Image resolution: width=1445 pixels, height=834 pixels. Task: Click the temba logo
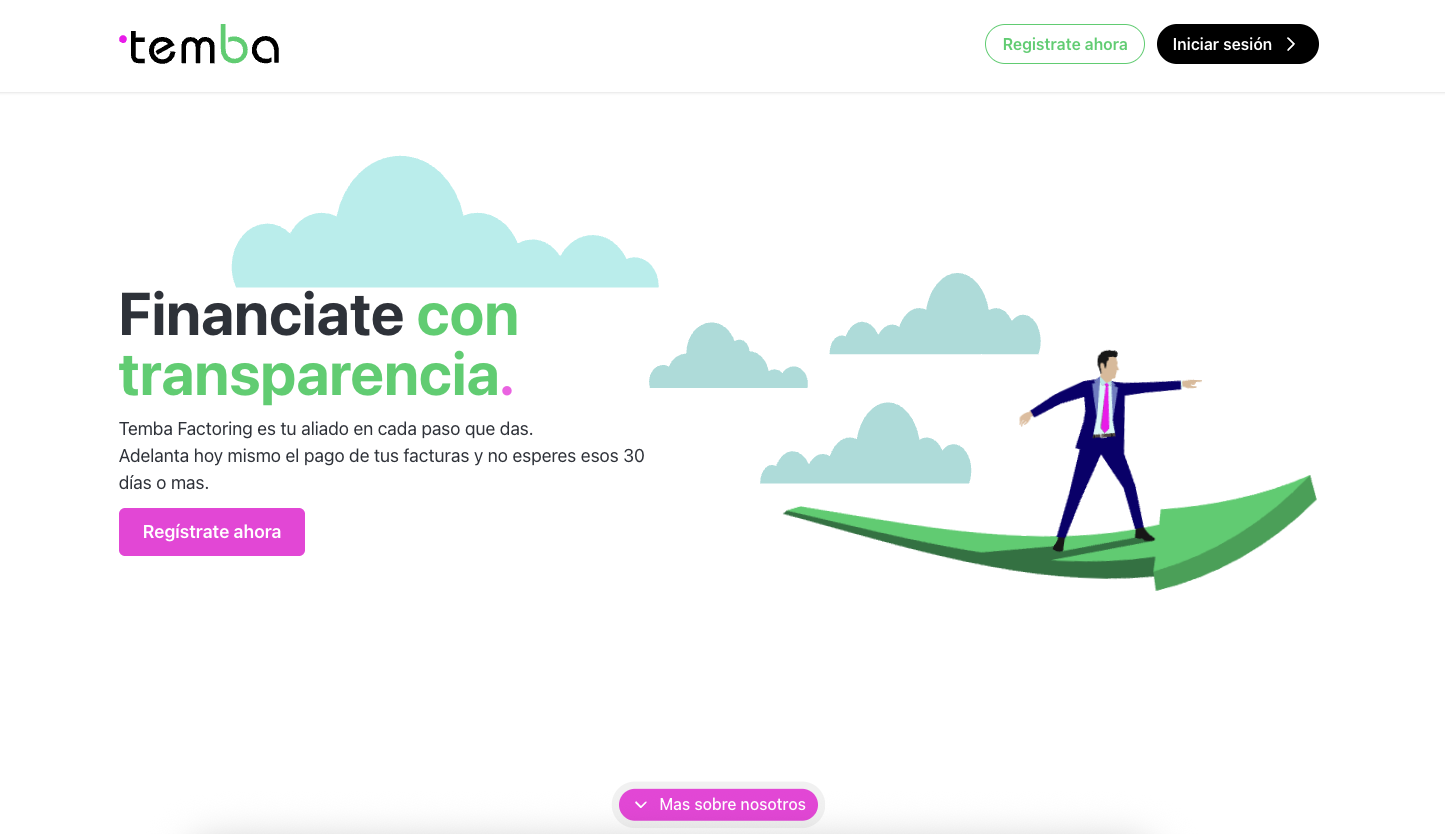pos(199,44)
